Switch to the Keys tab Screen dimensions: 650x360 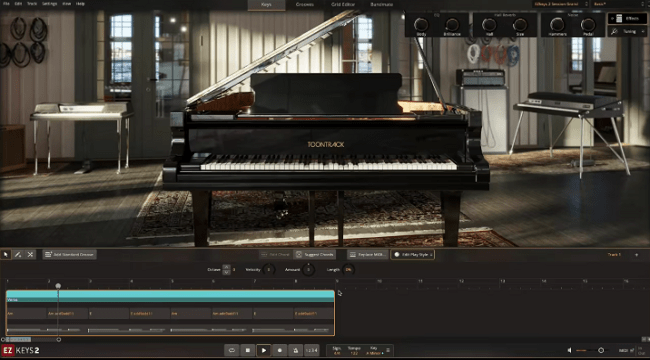(267, 5)
